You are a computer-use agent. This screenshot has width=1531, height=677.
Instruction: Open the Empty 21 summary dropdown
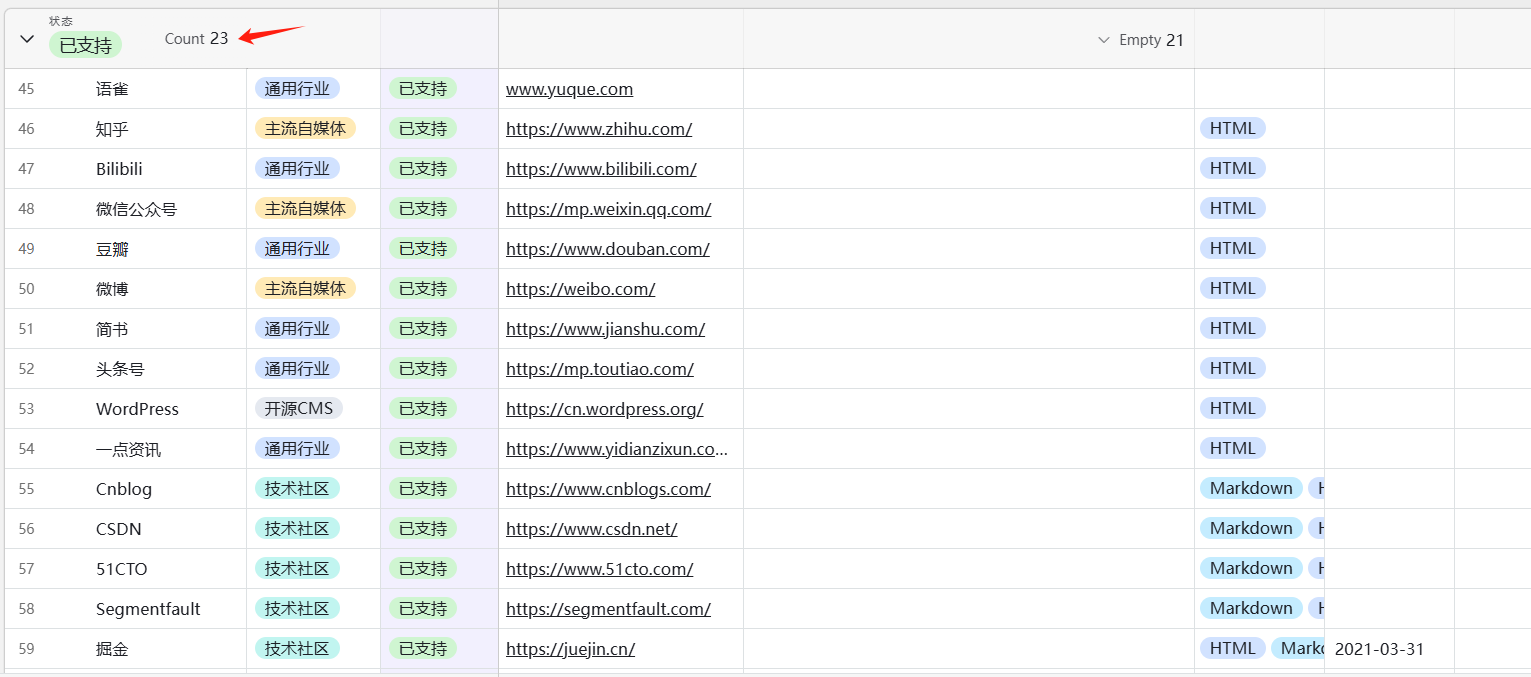point(1140,40)
